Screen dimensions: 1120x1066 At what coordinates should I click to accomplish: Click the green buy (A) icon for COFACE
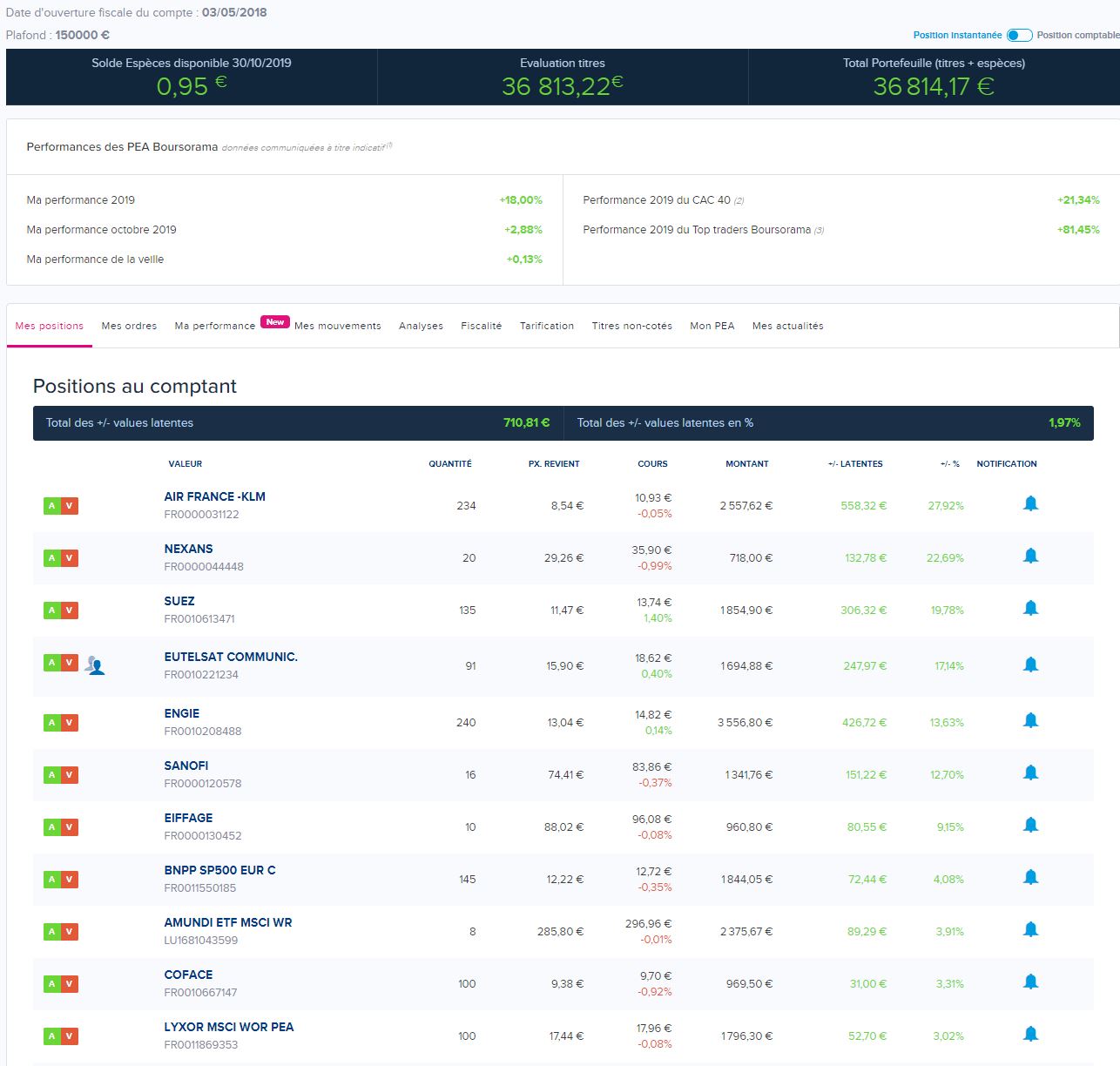[x=52, y=984]
